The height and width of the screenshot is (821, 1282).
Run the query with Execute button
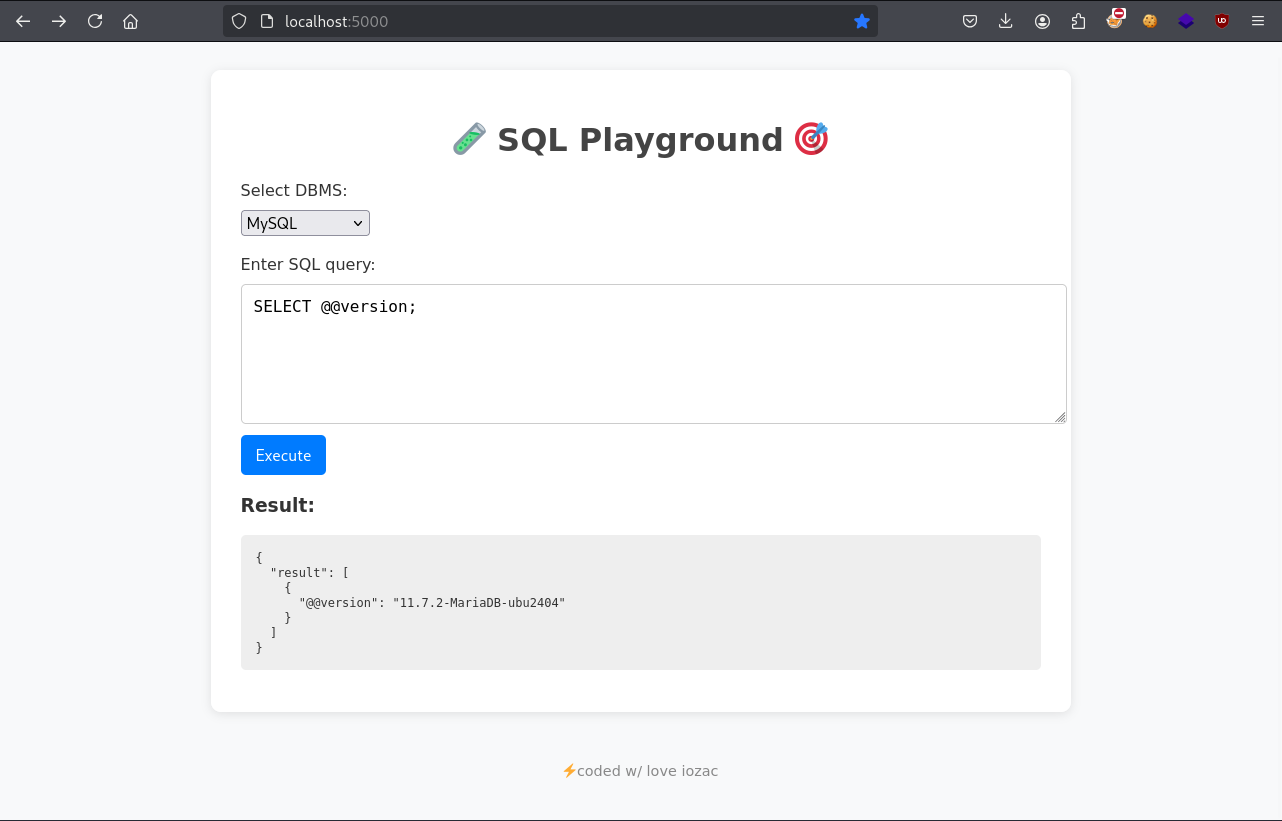click(283, 455)
